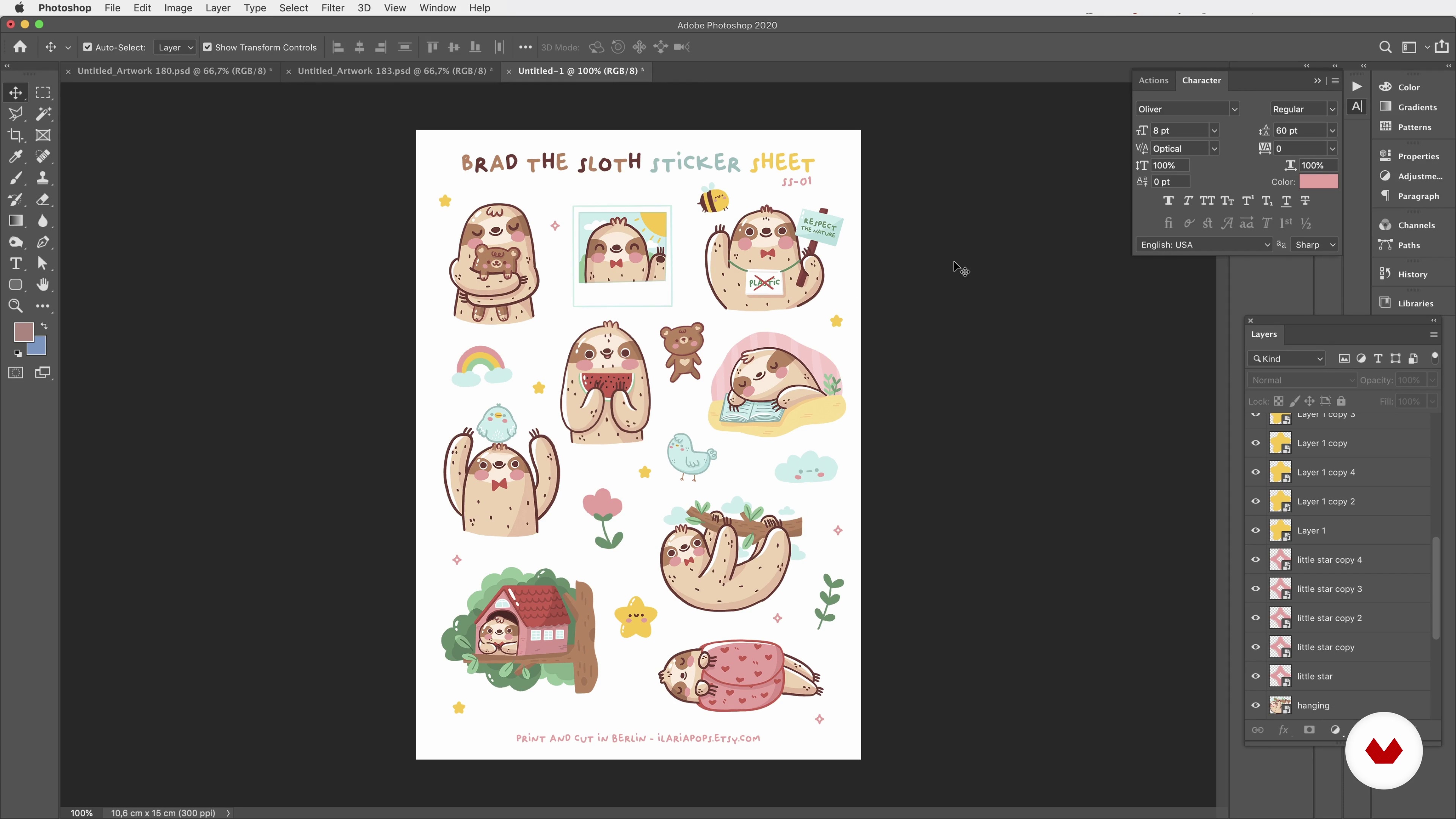Hide the hanging layer

tap(1255, 705)
